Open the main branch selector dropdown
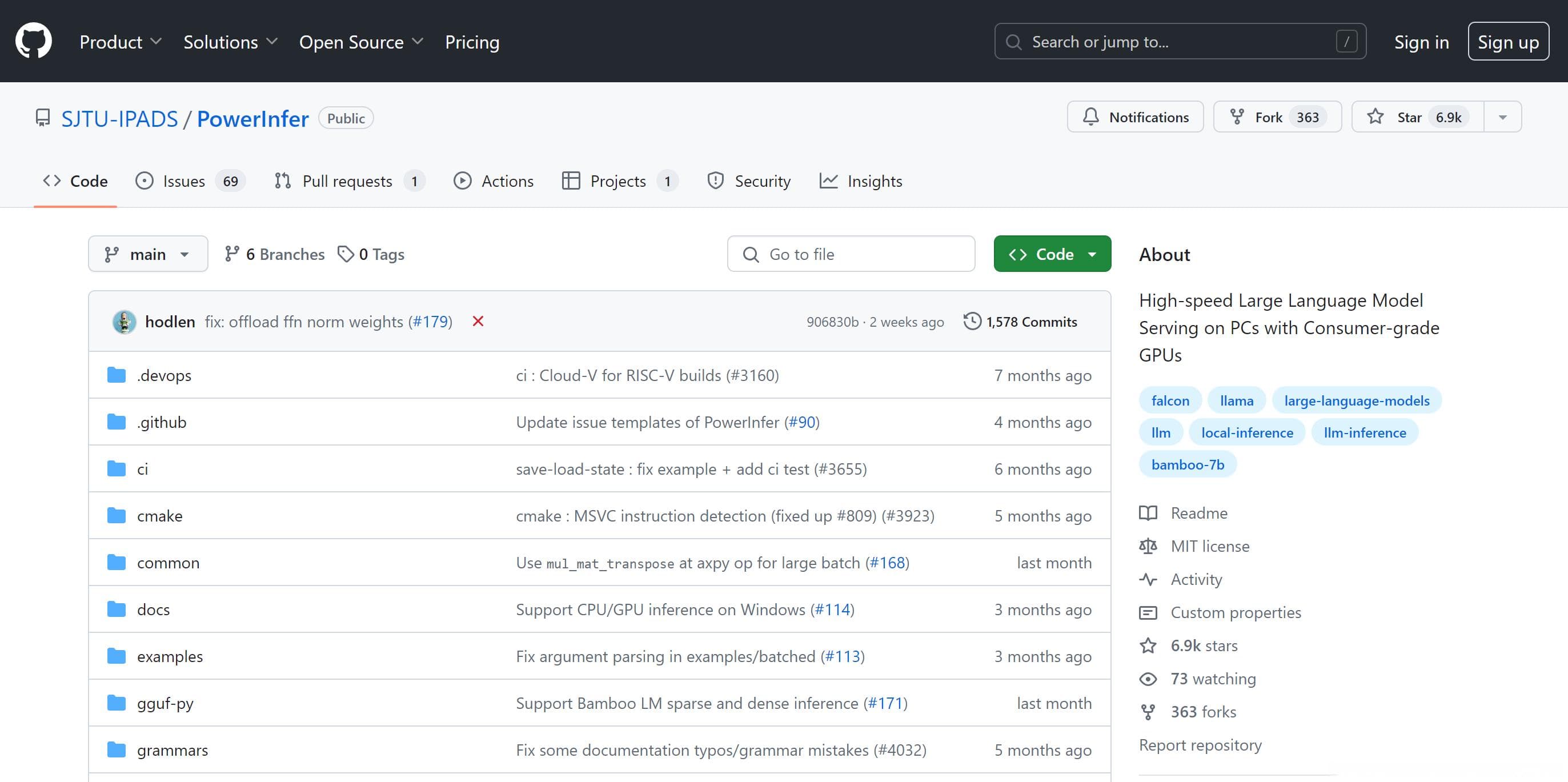Viewport: 1568px width, 782px height. 148,254
